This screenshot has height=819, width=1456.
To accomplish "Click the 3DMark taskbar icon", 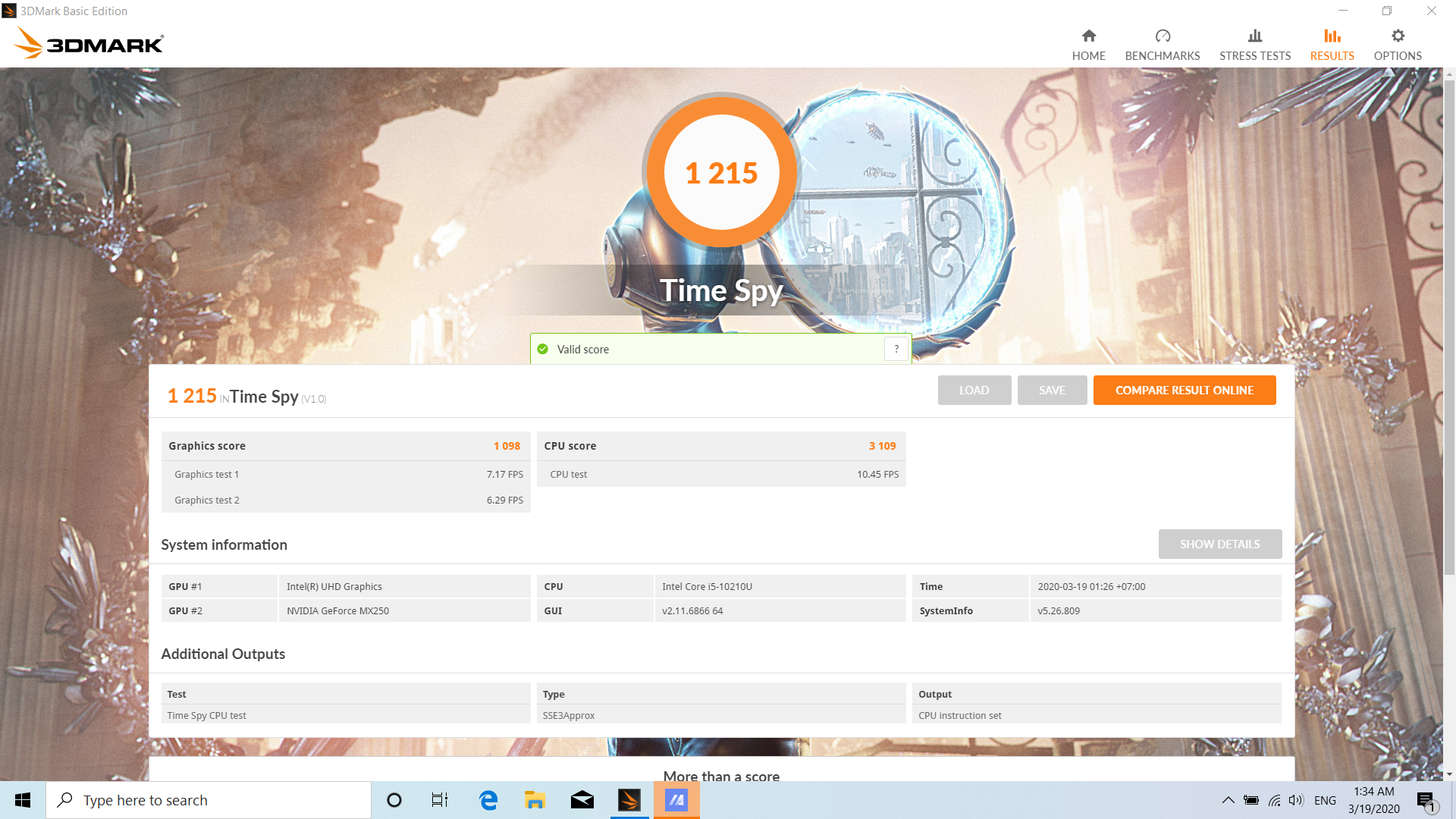I will point(629,800).
